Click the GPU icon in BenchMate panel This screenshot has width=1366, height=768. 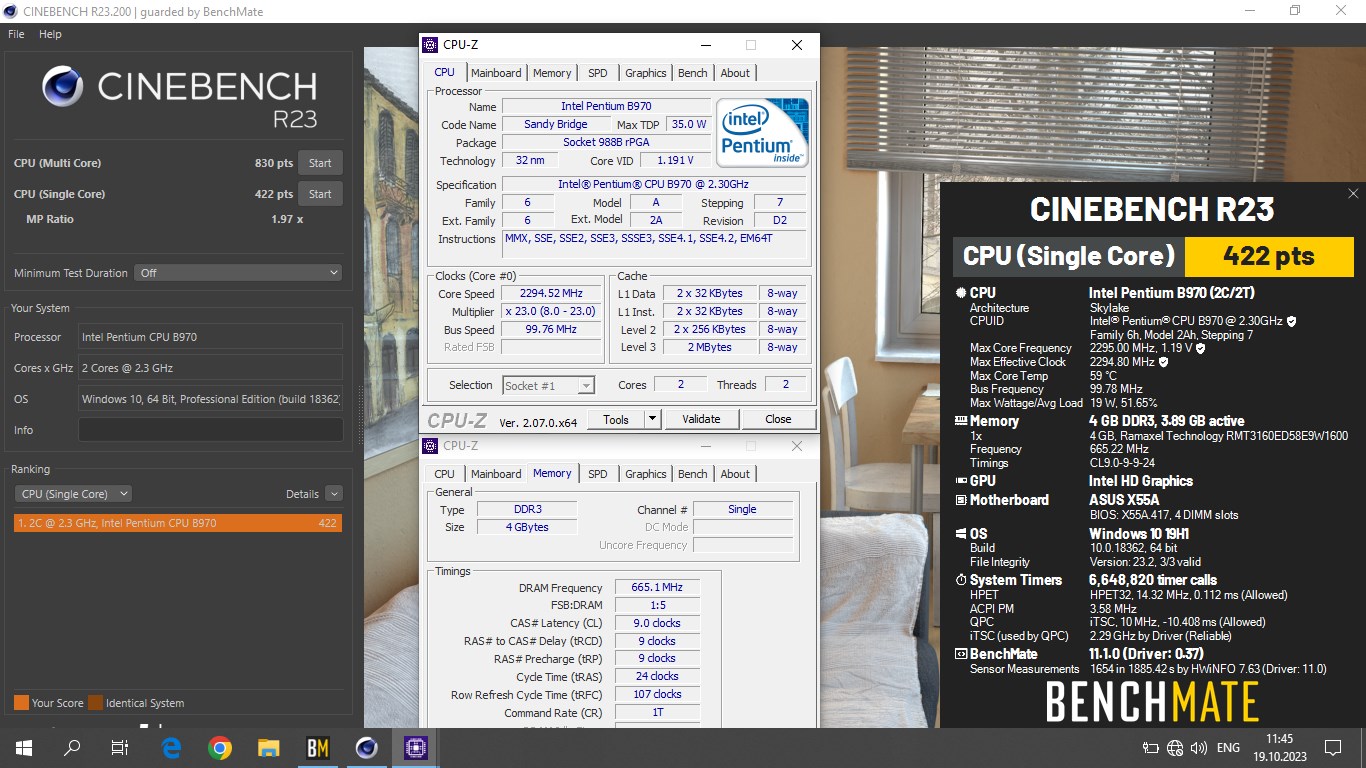961,481
